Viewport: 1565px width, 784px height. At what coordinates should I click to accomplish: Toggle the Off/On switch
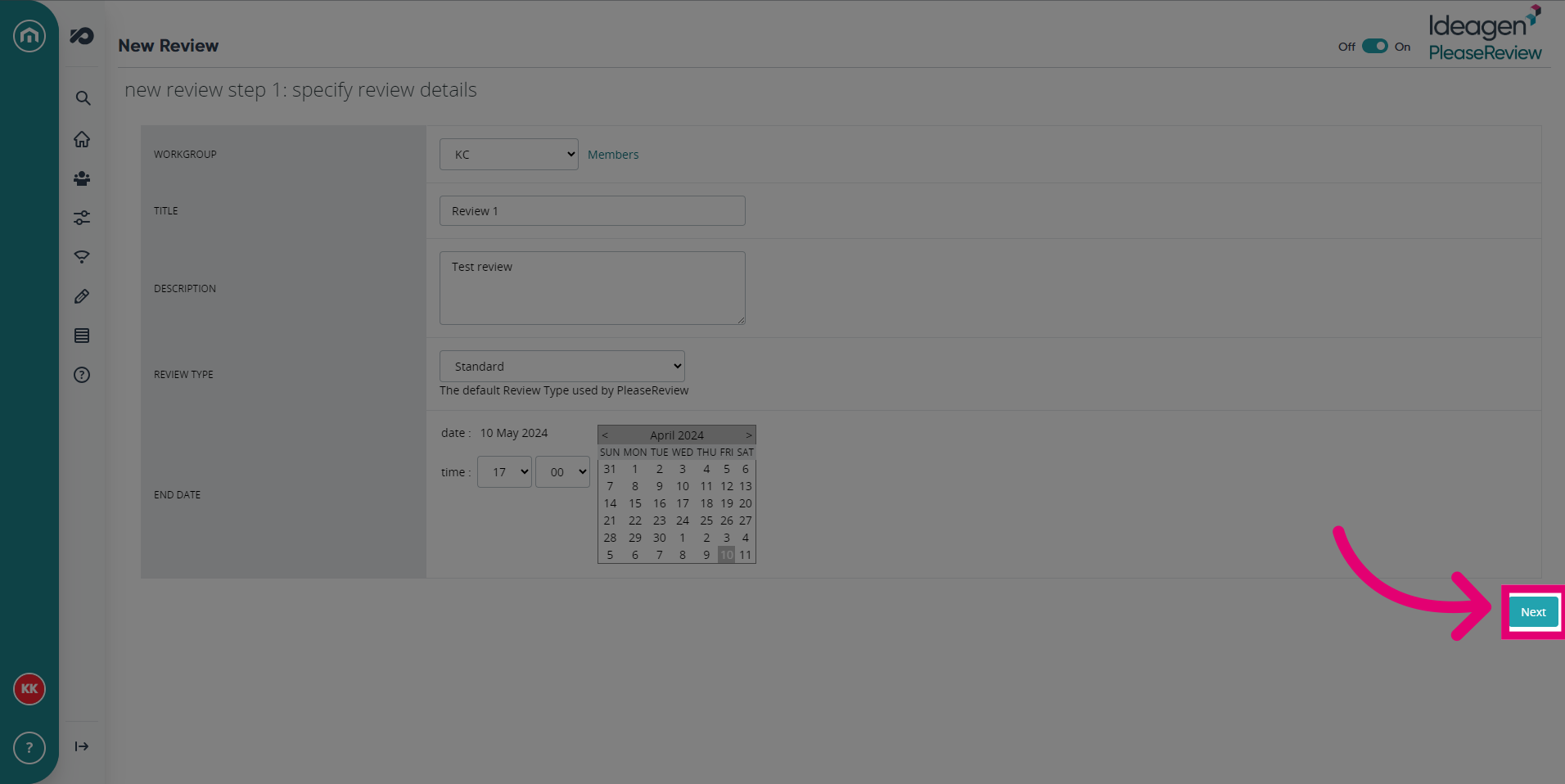tap(1375, 47)
